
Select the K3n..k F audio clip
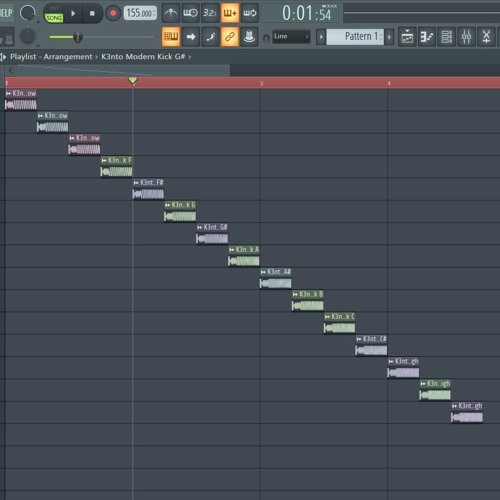(x=116, y=166)
